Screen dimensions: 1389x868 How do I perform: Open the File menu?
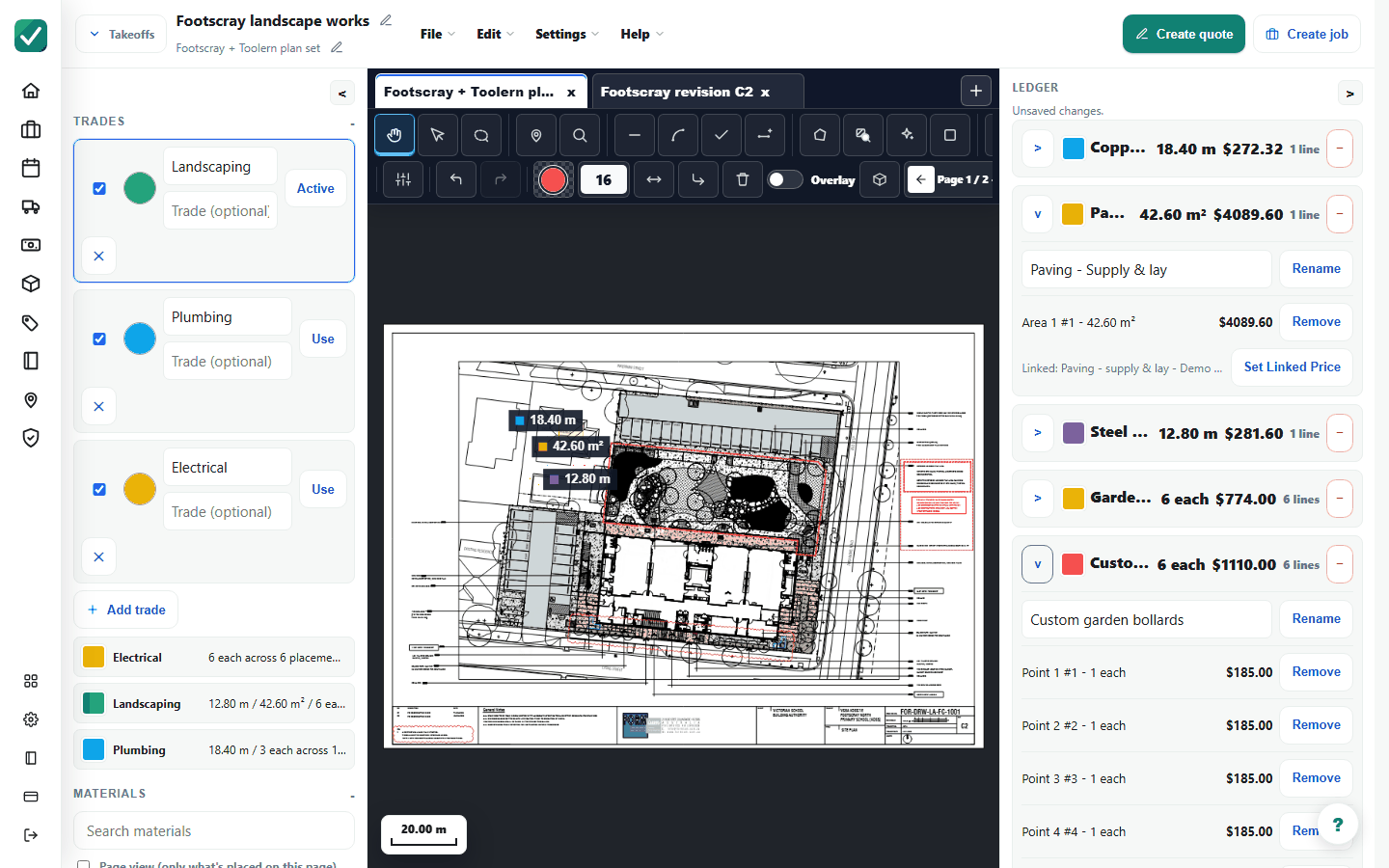438,34
